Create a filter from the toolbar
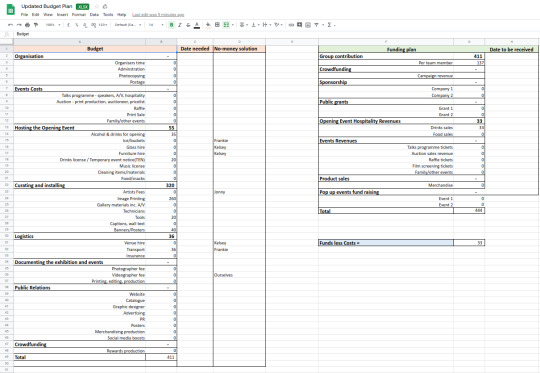Viewport: 540px width, 373px height. (x=316, y=25)
